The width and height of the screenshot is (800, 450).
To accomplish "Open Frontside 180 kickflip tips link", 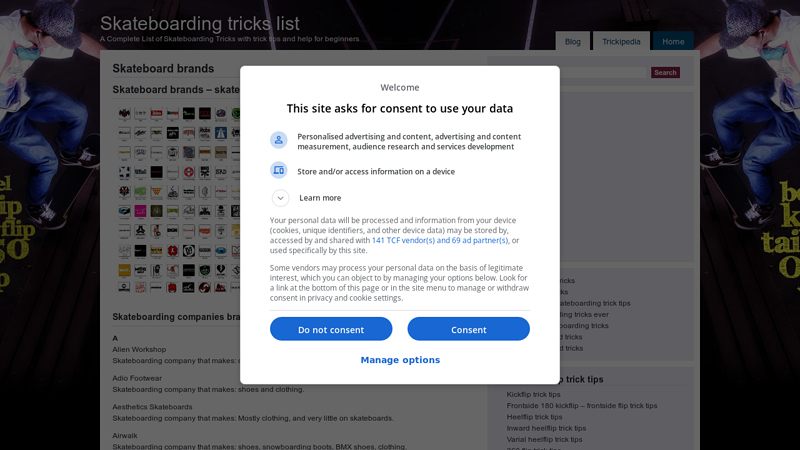I will [x=582, y=406].
